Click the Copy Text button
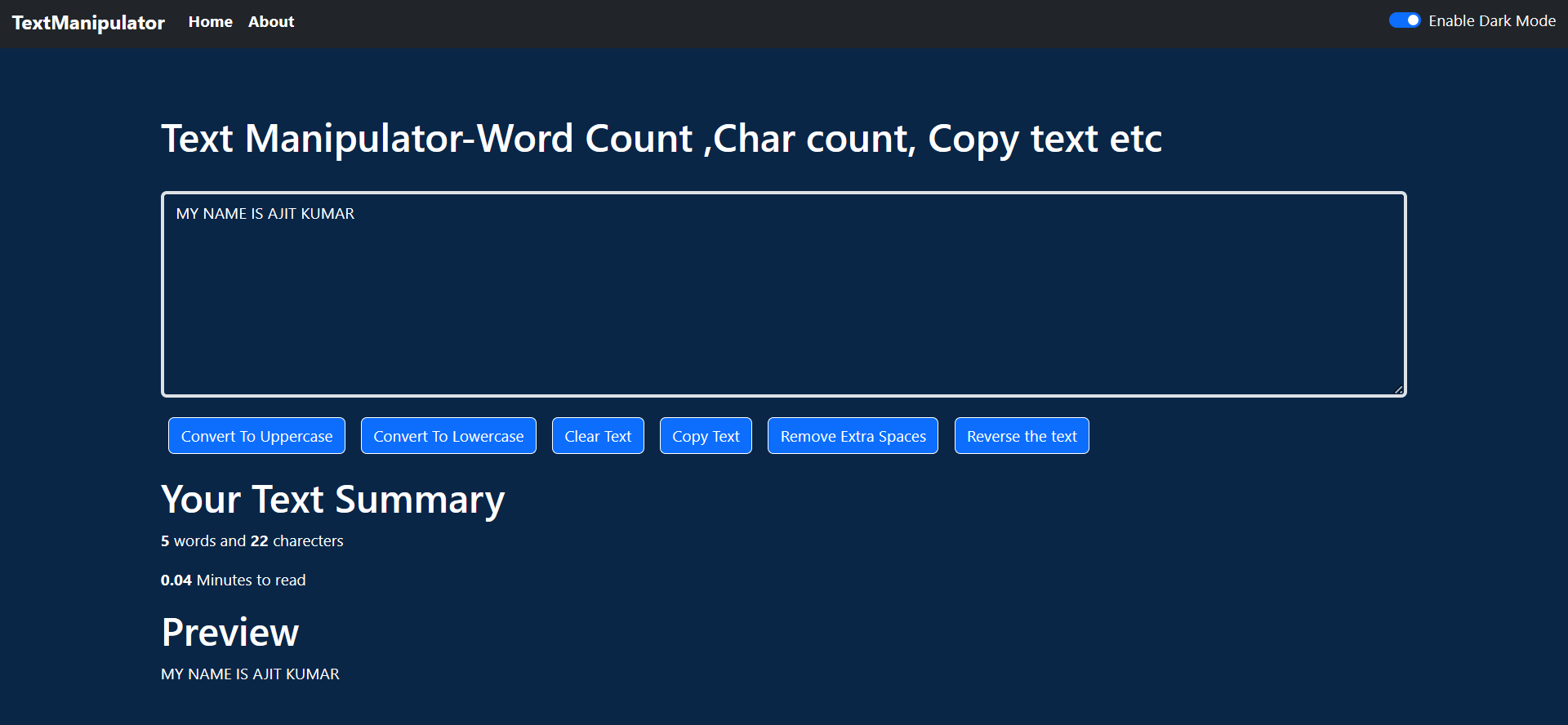 706,436
